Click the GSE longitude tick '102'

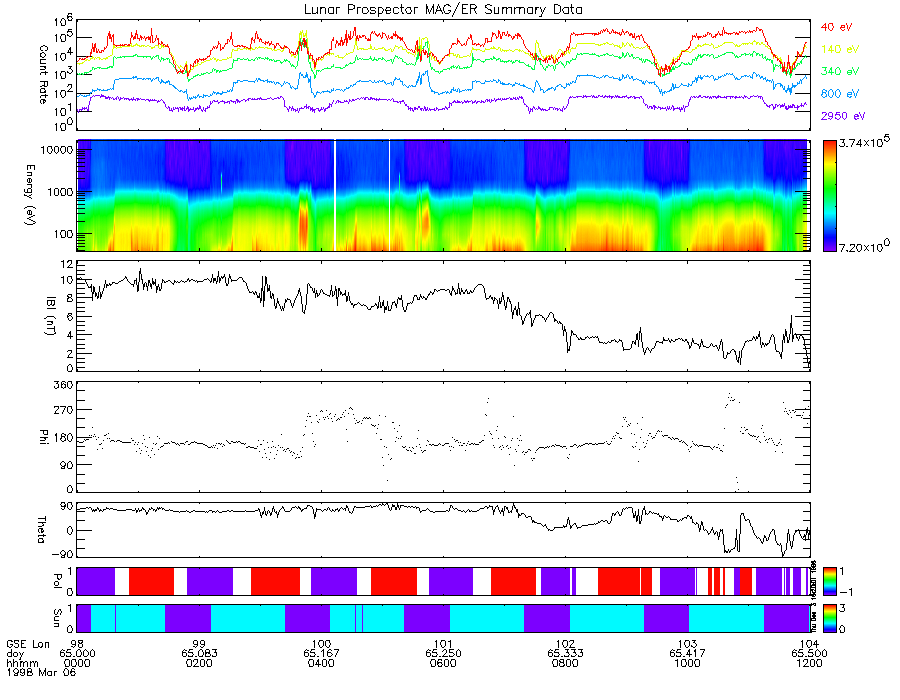point(565,644)
